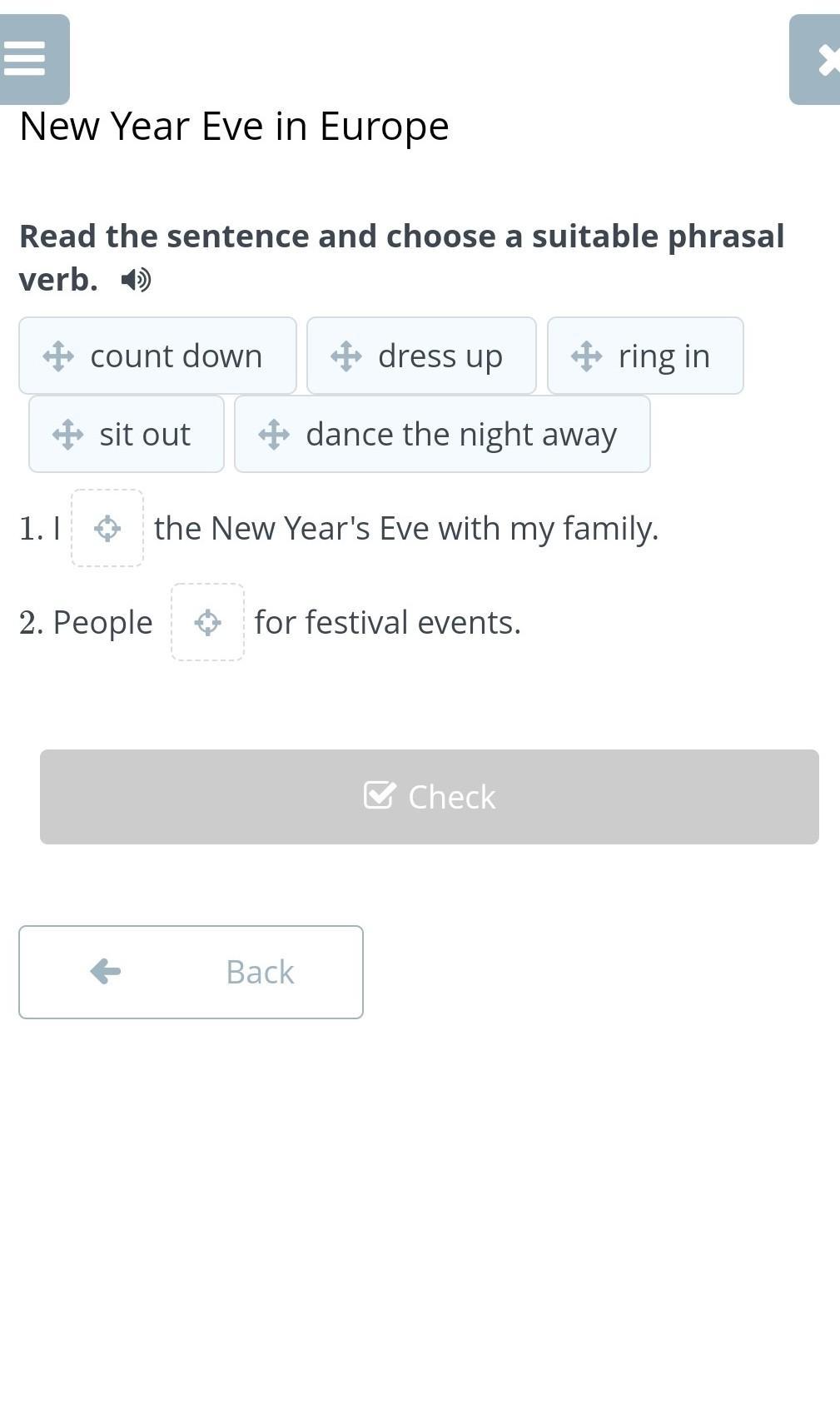Click the blank drop slot in sentence 1

107,528
